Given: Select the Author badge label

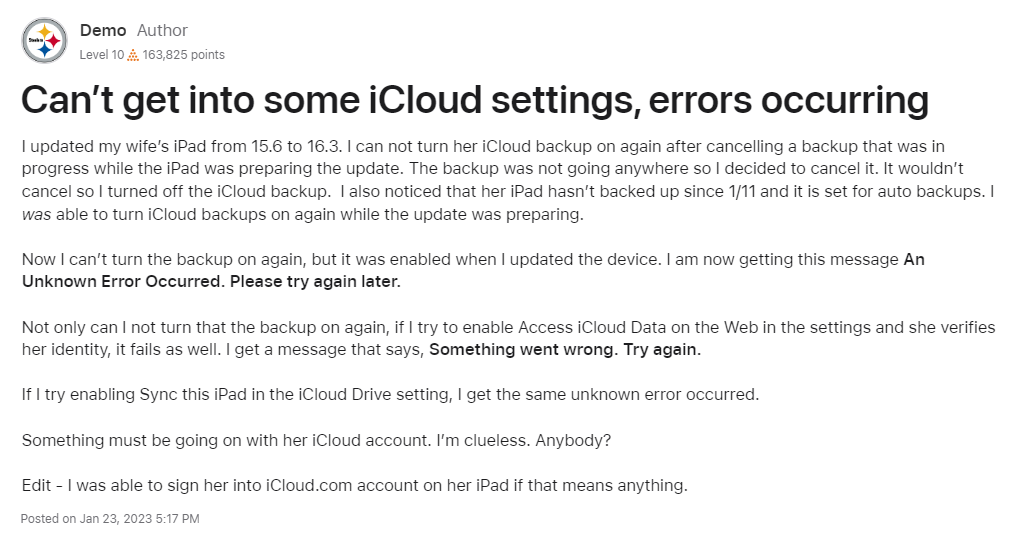Looking at the screenshot, I should (162, 30).
